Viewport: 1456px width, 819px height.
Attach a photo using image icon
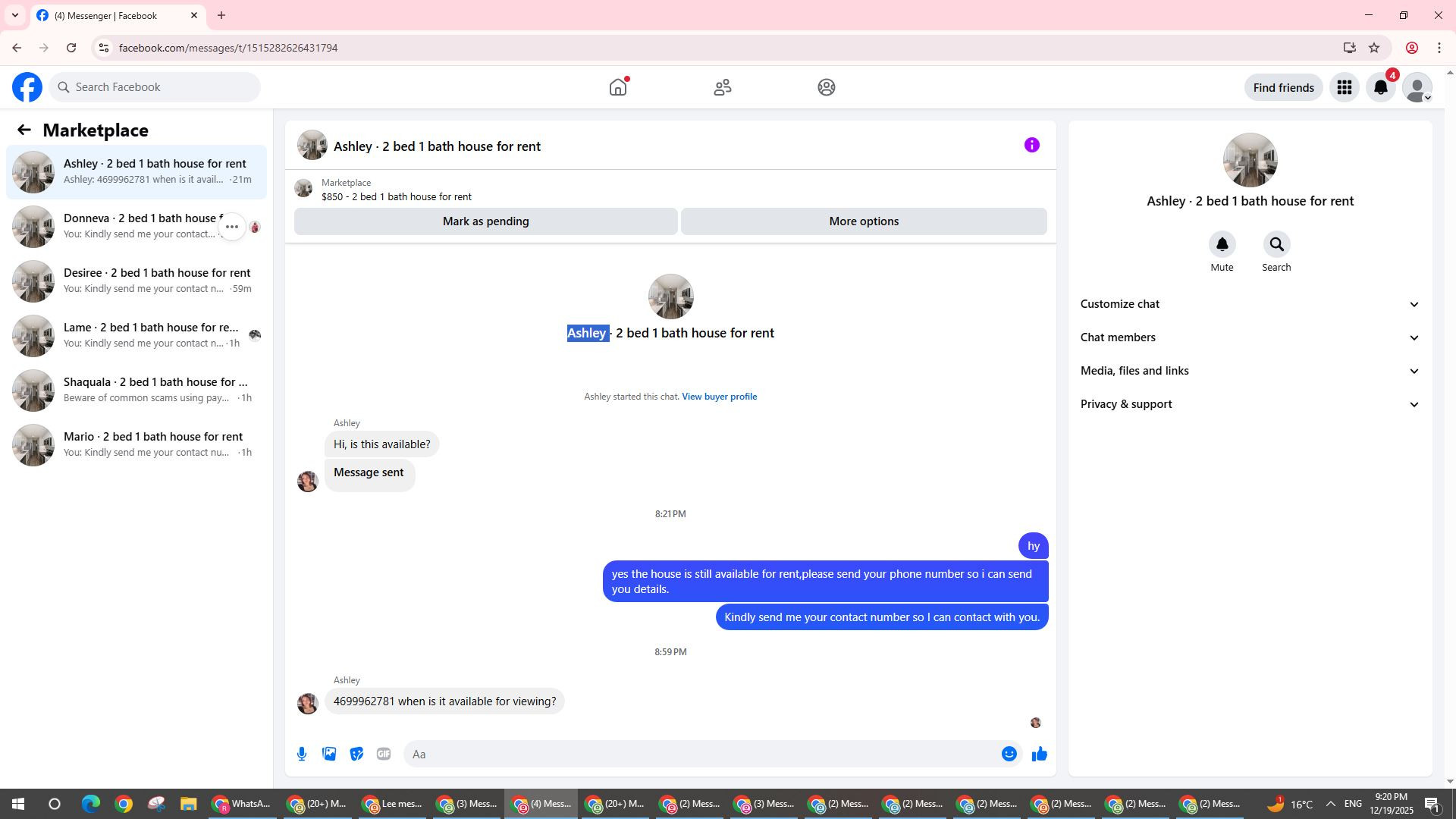(329, 754)
